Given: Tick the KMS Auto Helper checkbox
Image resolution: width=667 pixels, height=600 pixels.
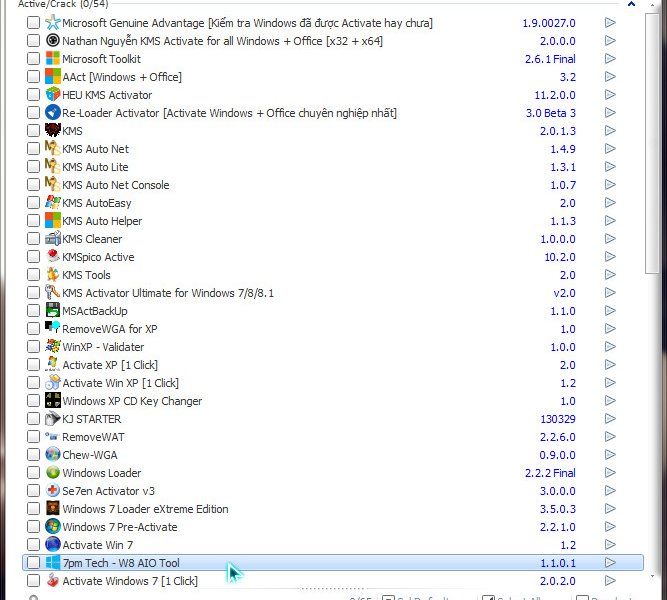Looking at the screenshot, I should 33,220.
